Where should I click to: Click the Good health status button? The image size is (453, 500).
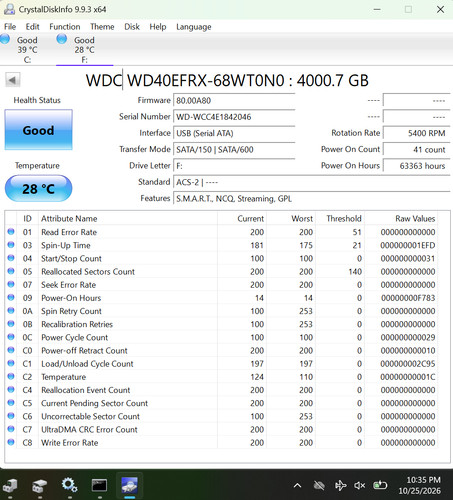38,130
